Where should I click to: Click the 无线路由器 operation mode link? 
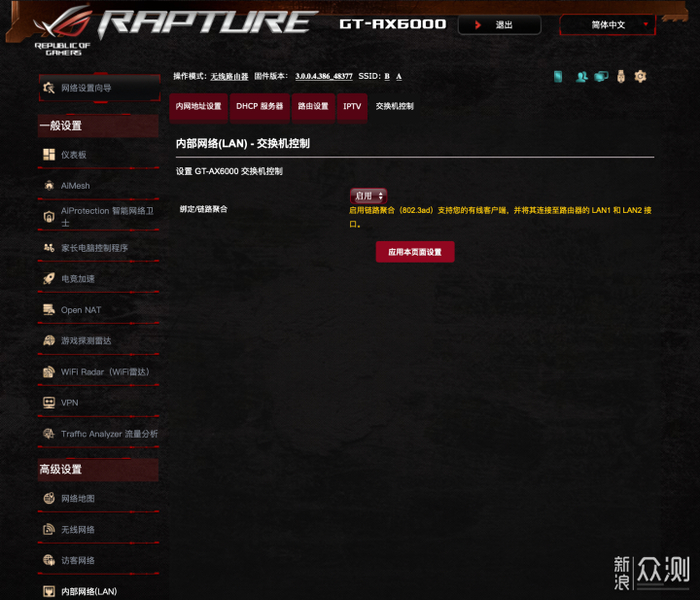click(x=229, y=76)
